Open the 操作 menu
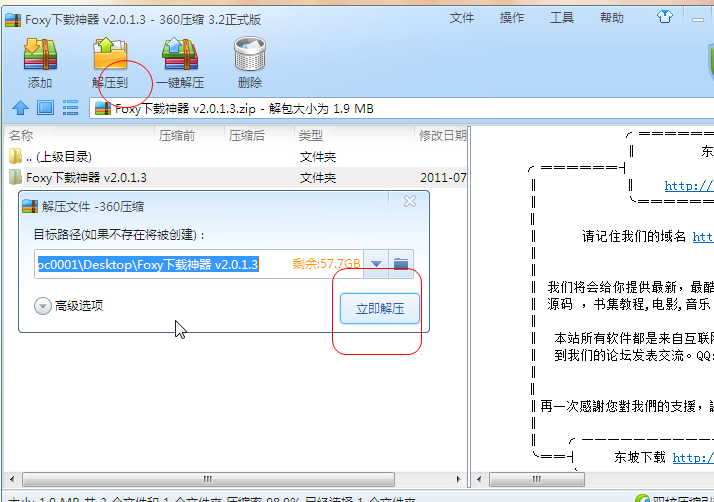 [x=512, y=18]
